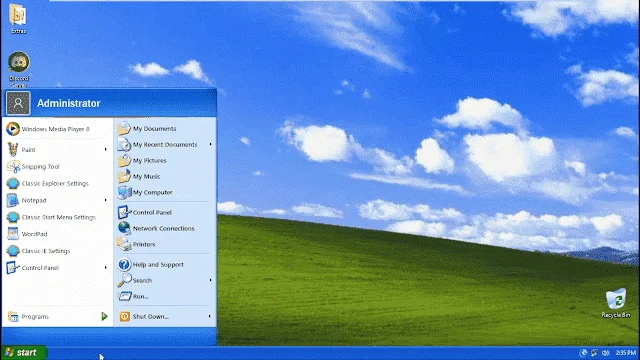Image resolution: width=640 pixels, height=360 pixels.
Task: Expand the Paint submenu arrow
Action: coord(105,150)
